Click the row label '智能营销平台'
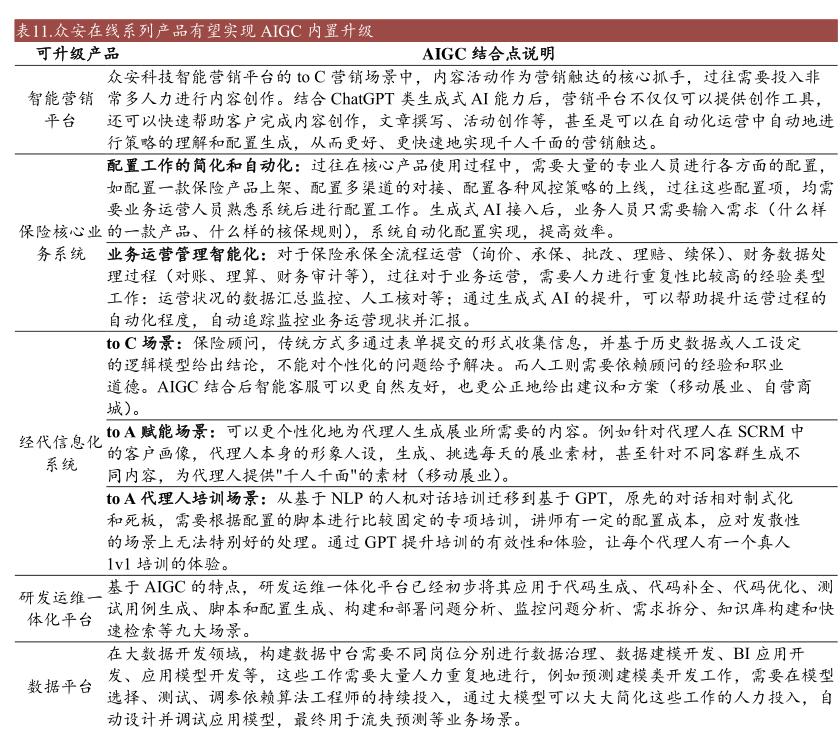 click(60, 110)
